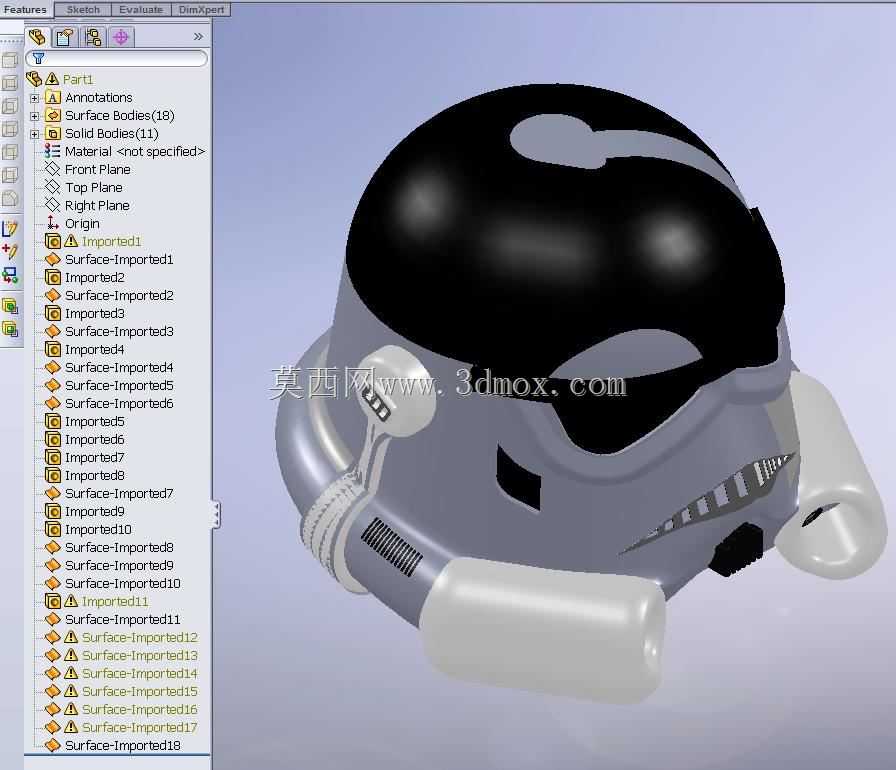The image size is (896, 770).
Task: Select Surface-Imported7 feature
Action: 119,494
